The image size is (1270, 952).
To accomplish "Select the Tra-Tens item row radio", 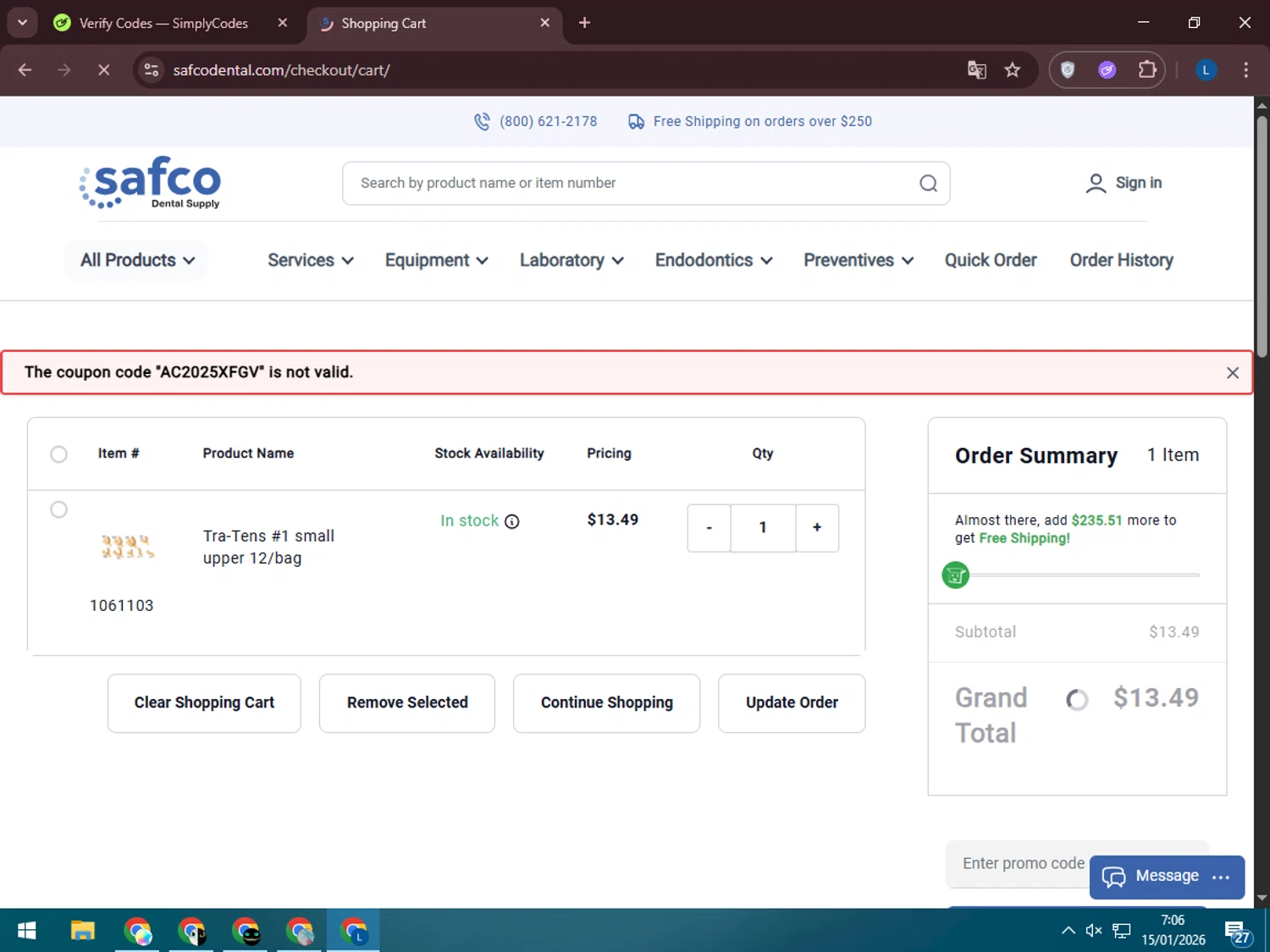I will pyautogui.click(x=58, y=509).
